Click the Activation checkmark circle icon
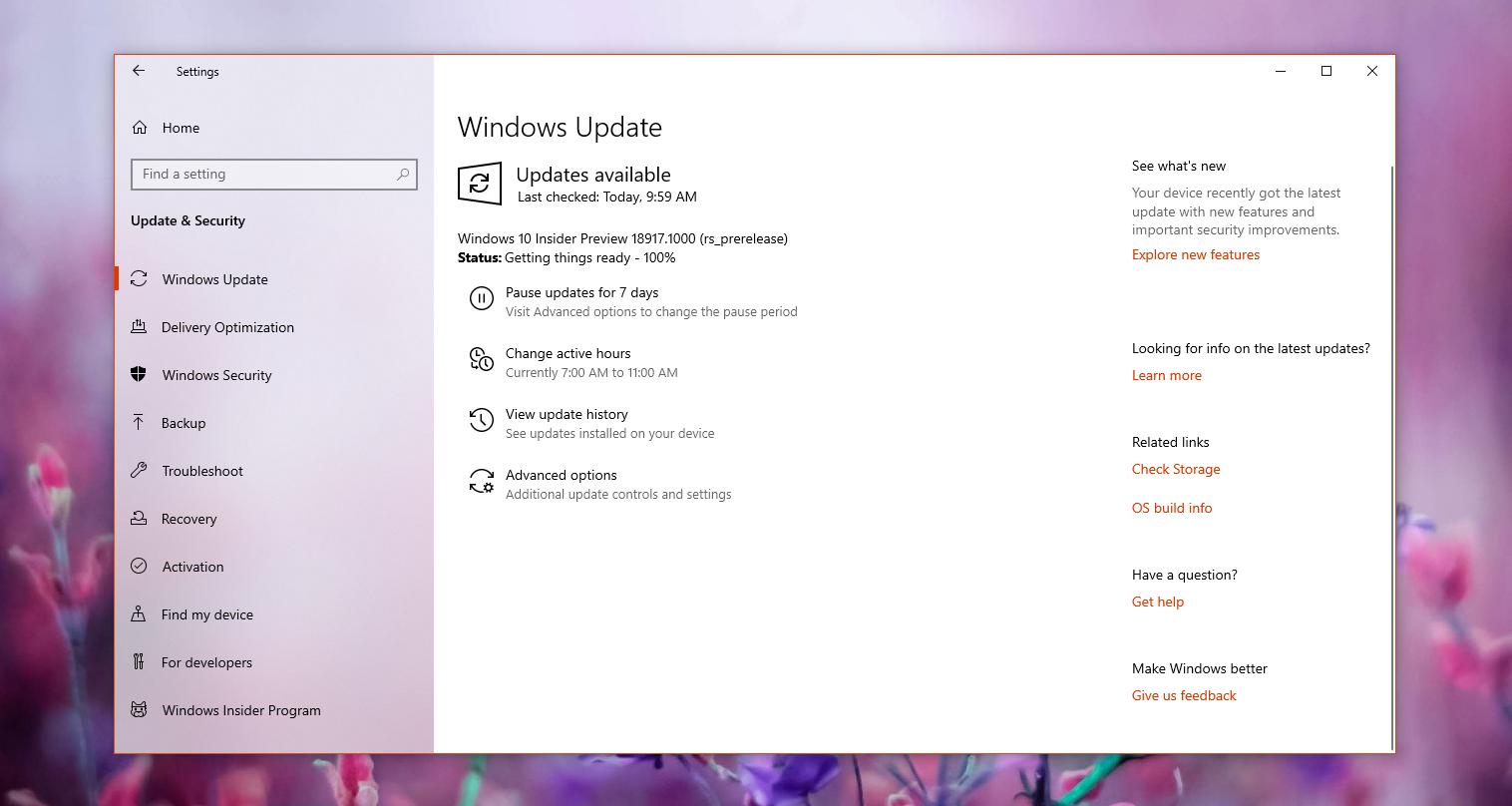 tap(139, 567)
